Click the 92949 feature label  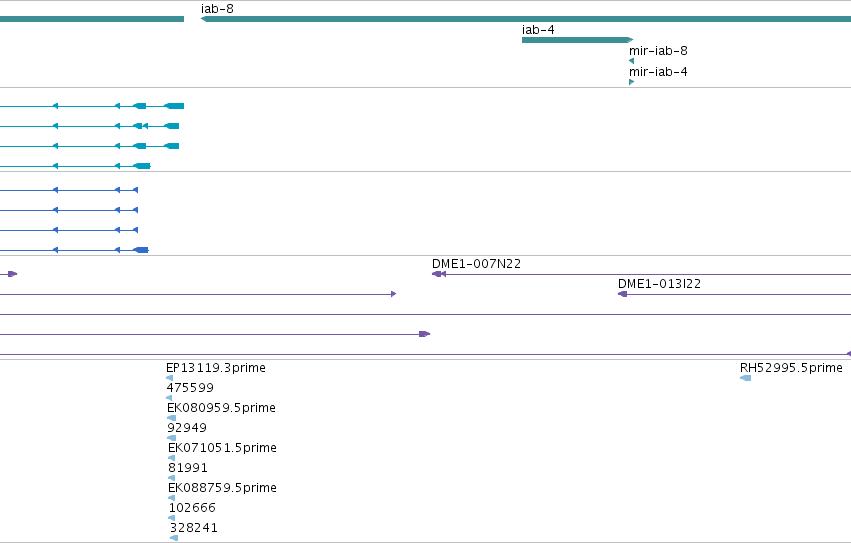point(187,428)
